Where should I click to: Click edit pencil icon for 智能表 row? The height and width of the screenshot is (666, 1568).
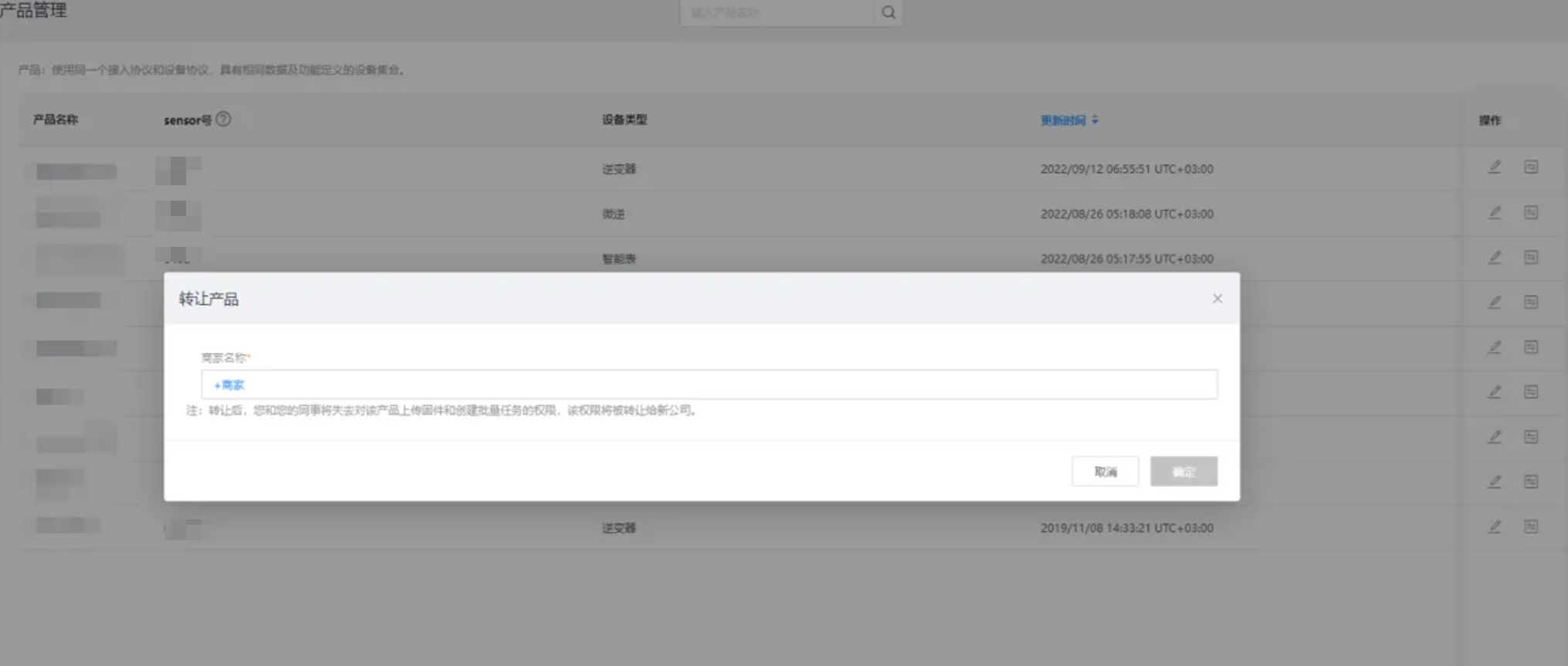1495,258
